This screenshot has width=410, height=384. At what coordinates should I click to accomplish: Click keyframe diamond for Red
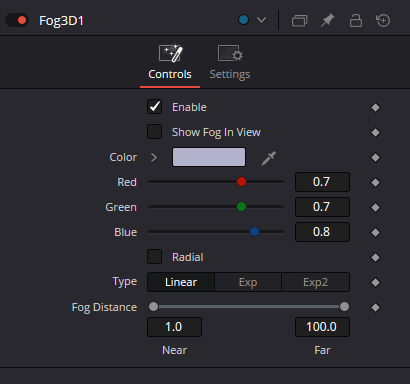(x=375, y=182)
